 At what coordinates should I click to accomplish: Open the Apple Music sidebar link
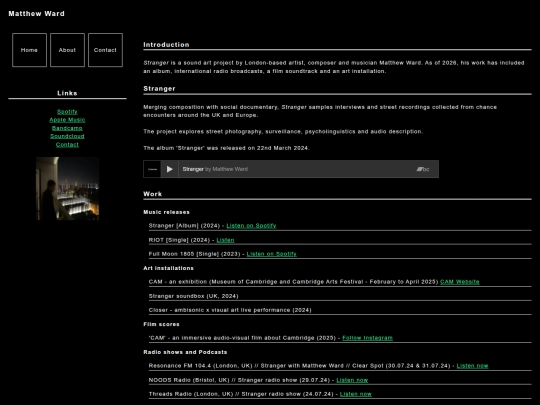67,120
